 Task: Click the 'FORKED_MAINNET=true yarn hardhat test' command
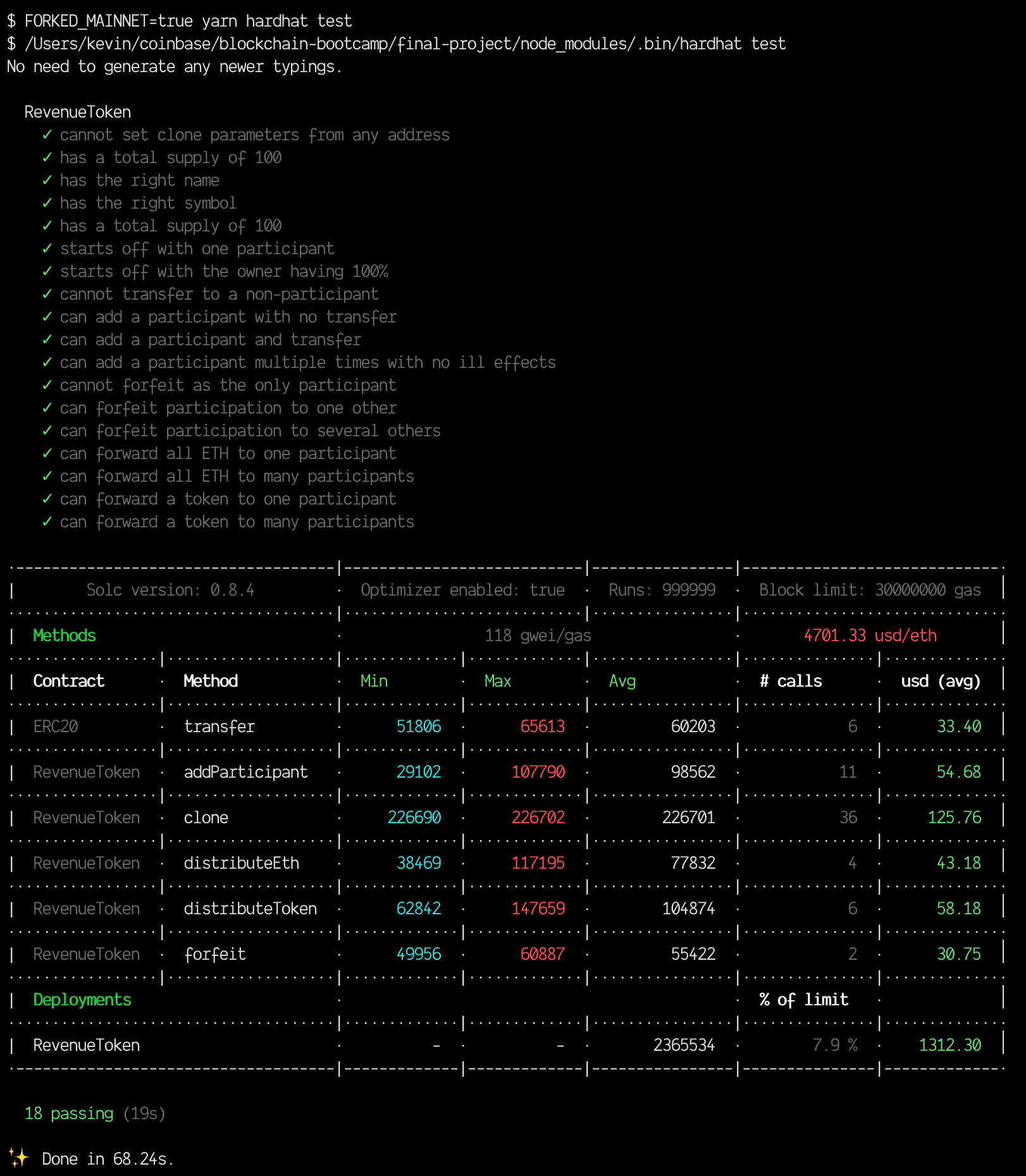point(189,21)
